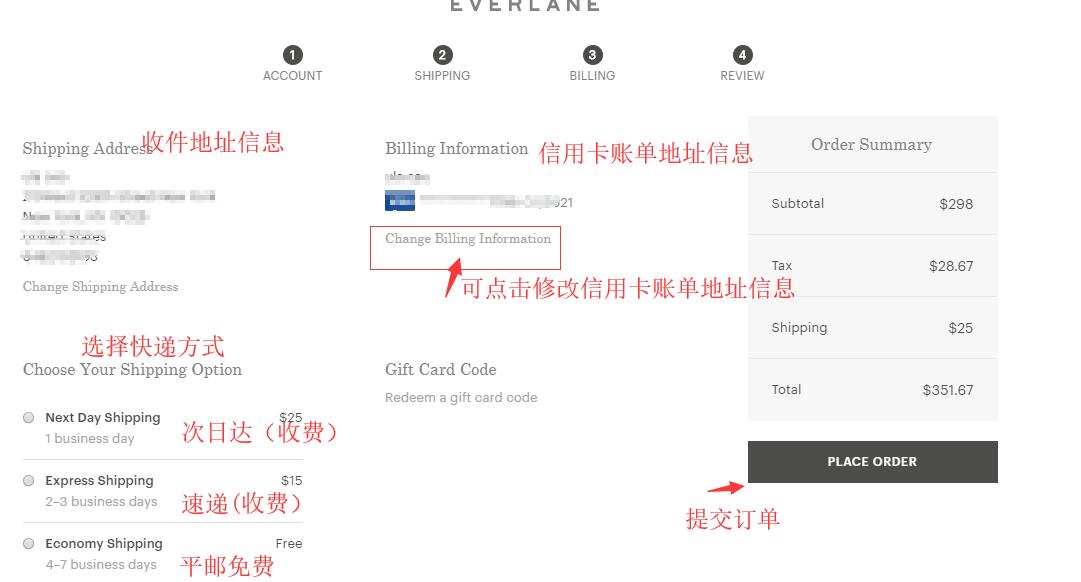Click the Everlane logo at top
This screenshot has height=582, width=1081.
525,6
